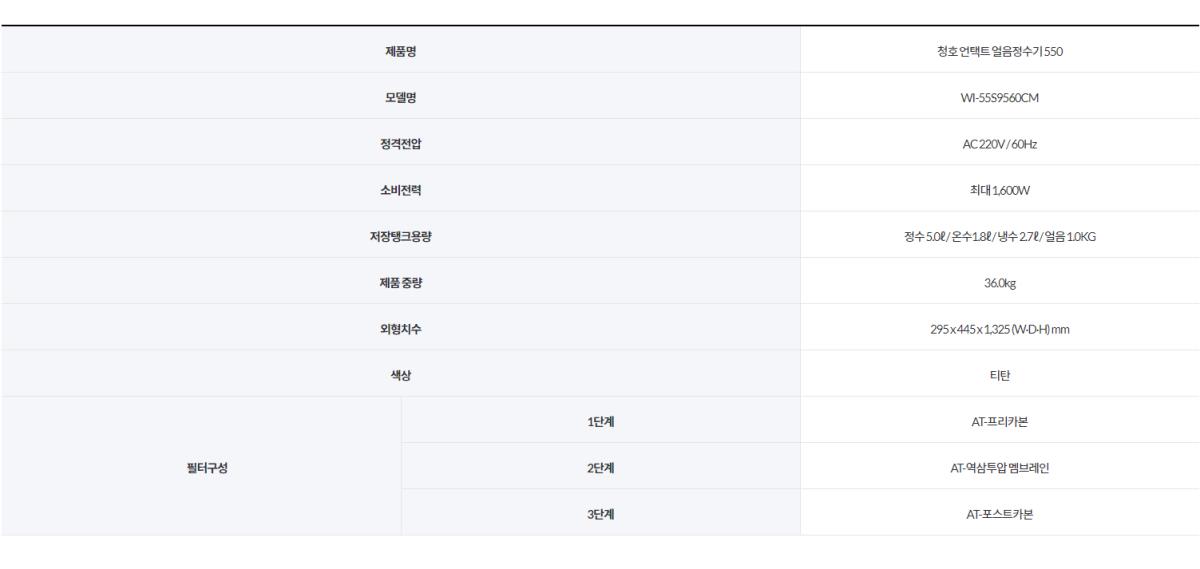This screenshot has height=569, width=1200.
Task: Click the 모델명 row label
Action: point(400,99)
